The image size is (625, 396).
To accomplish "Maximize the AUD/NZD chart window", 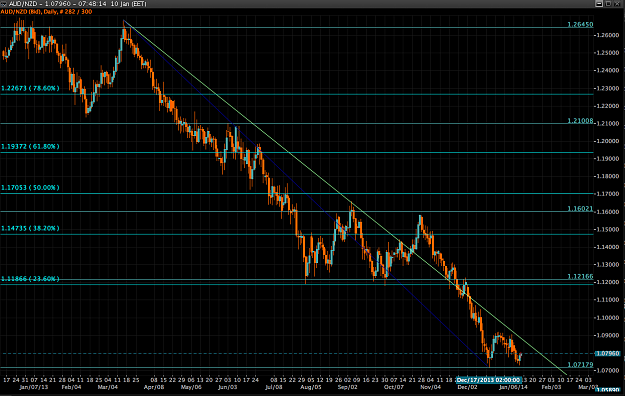I will 608,4.
